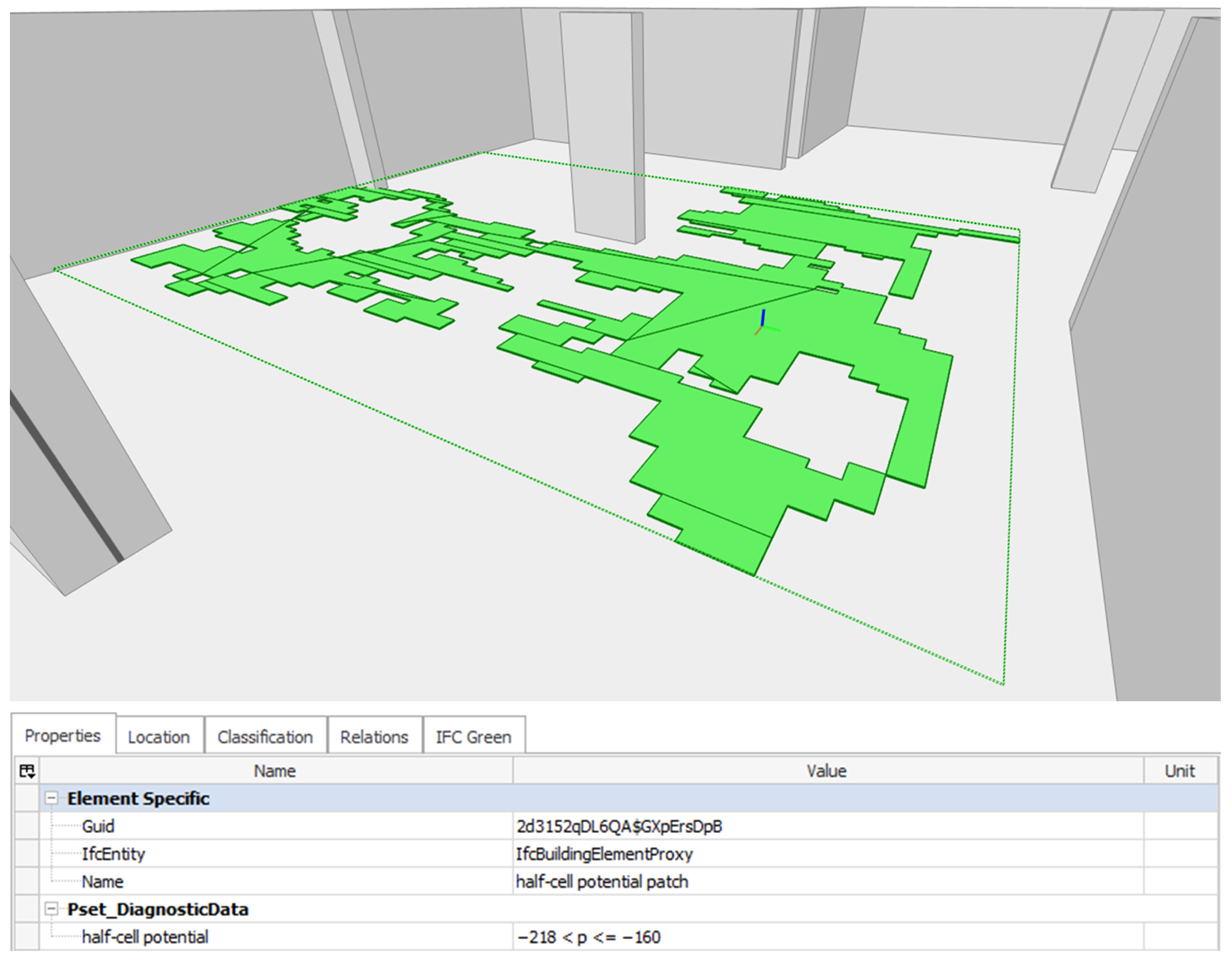Open the IFC Green tab
The height and width of the screenshot is (961, 1232).
tap(474, 737)
